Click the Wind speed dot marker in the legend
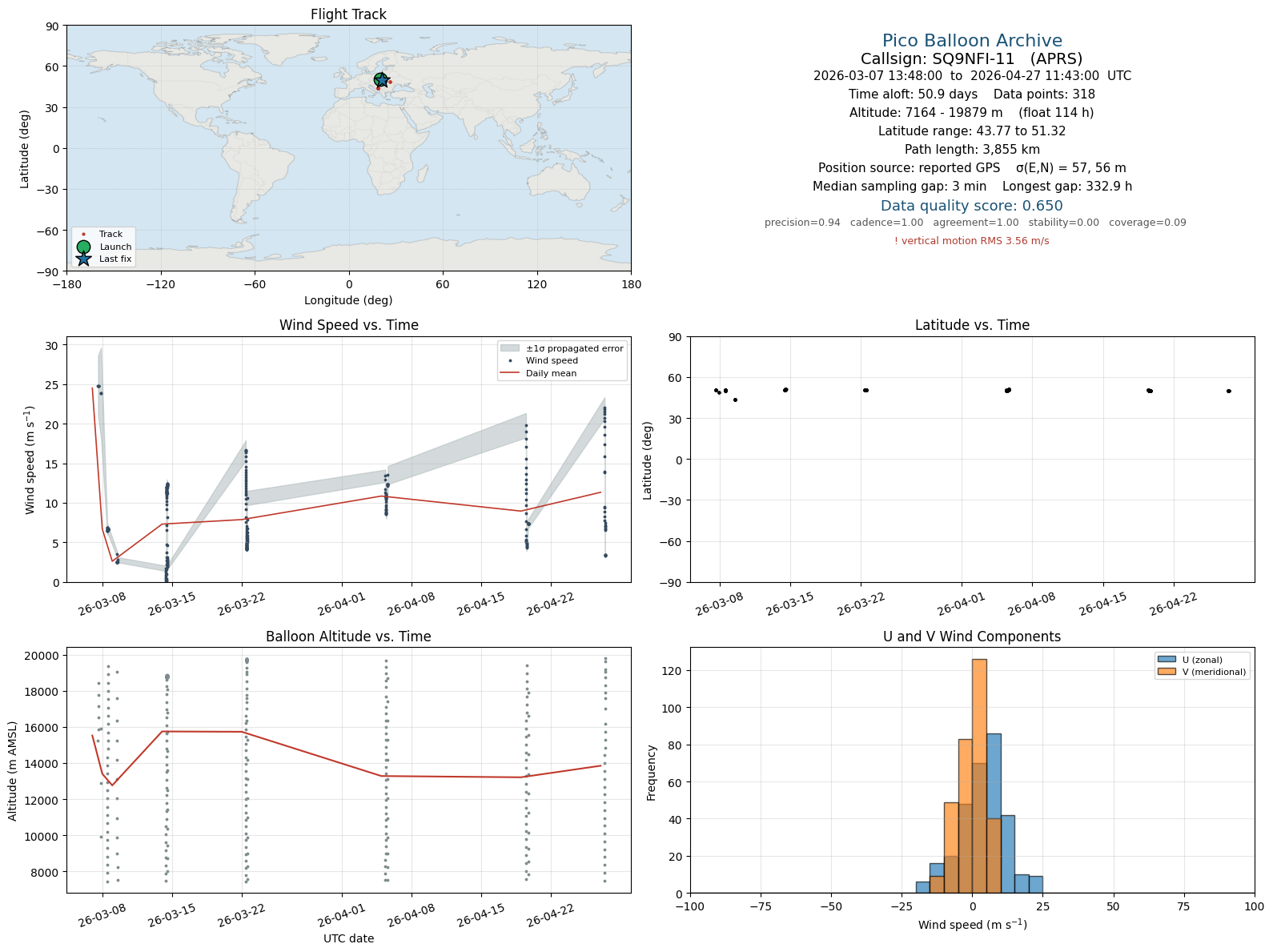 point(510,361)
